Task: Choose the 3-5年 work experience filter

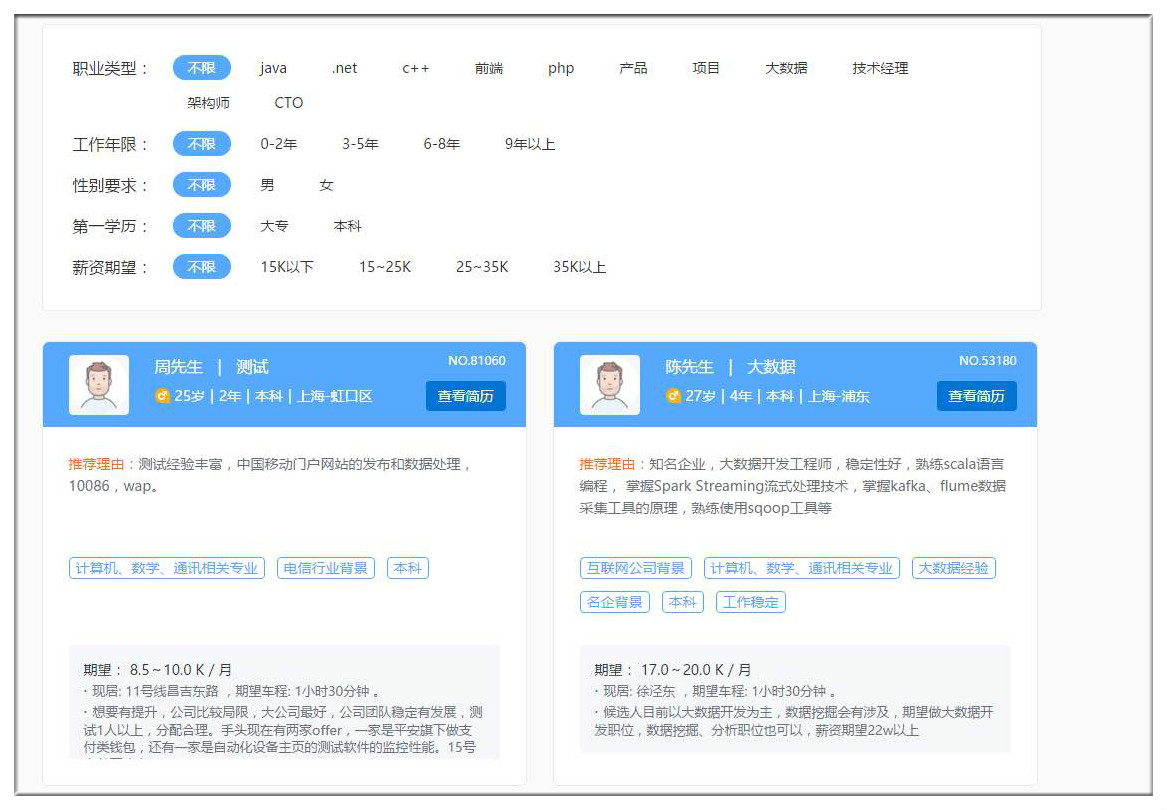Action: [x=360, y=144]
